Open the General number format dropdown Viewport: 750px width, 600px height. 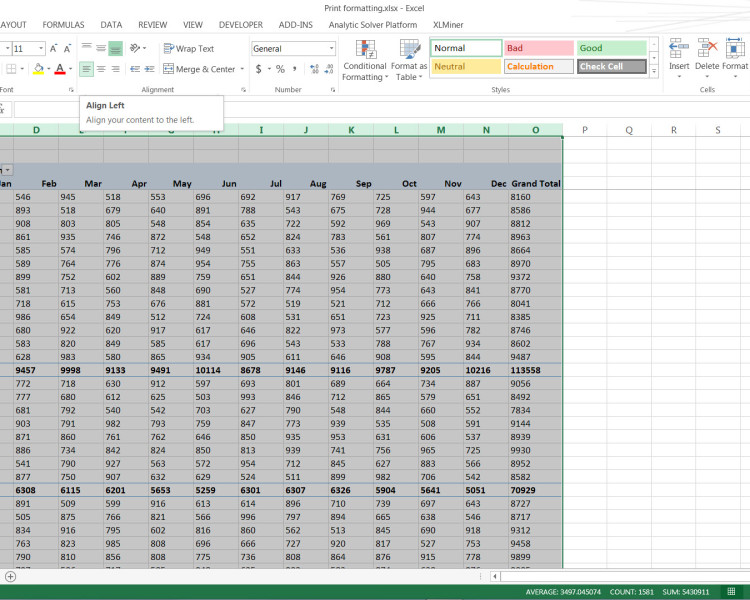(x=332, y=48)
